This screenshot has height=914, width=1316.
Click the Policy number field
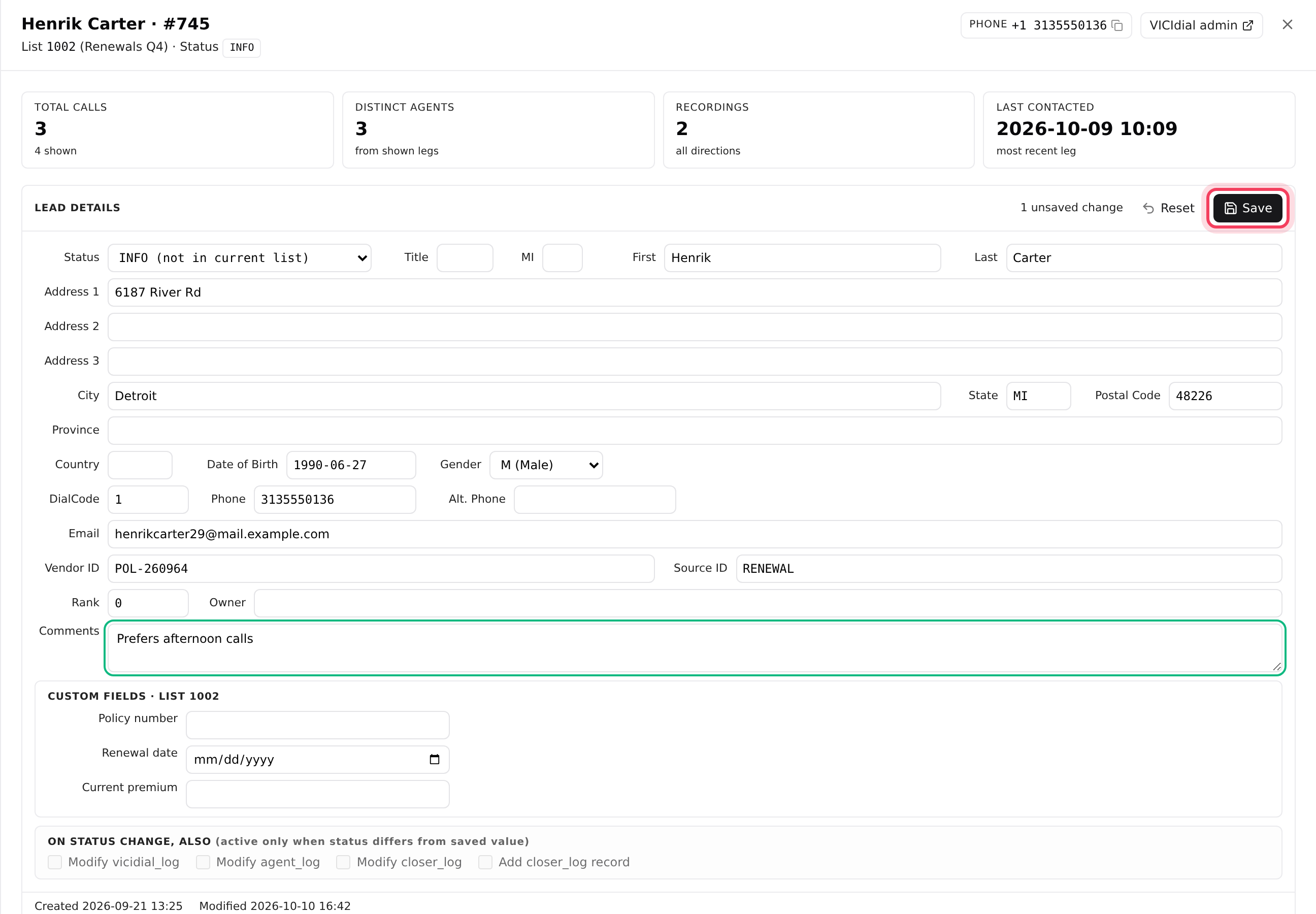(x=317, y=725)
